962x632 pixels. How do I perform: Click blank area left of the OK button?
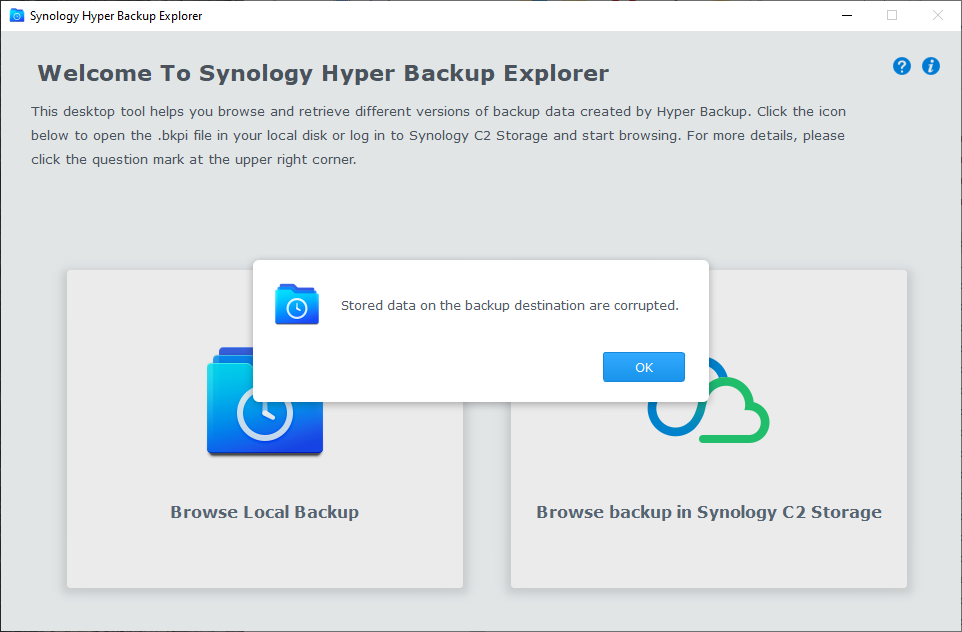click(x=430, y=367)
